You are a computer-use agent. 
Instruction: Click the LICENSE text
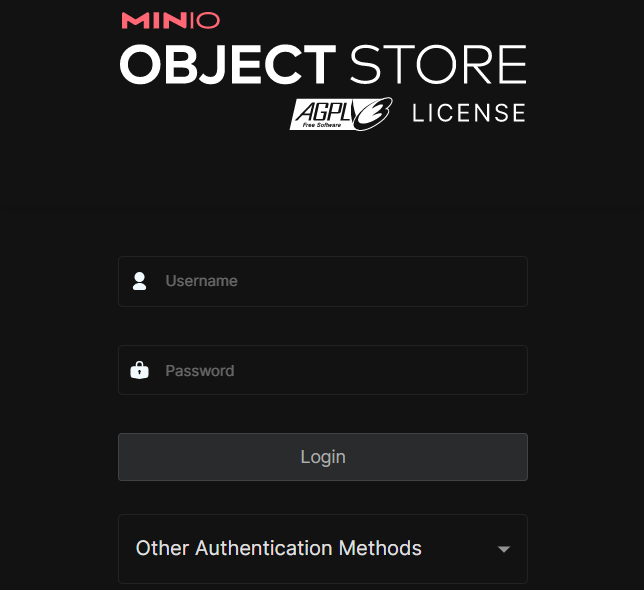point(469,113)
